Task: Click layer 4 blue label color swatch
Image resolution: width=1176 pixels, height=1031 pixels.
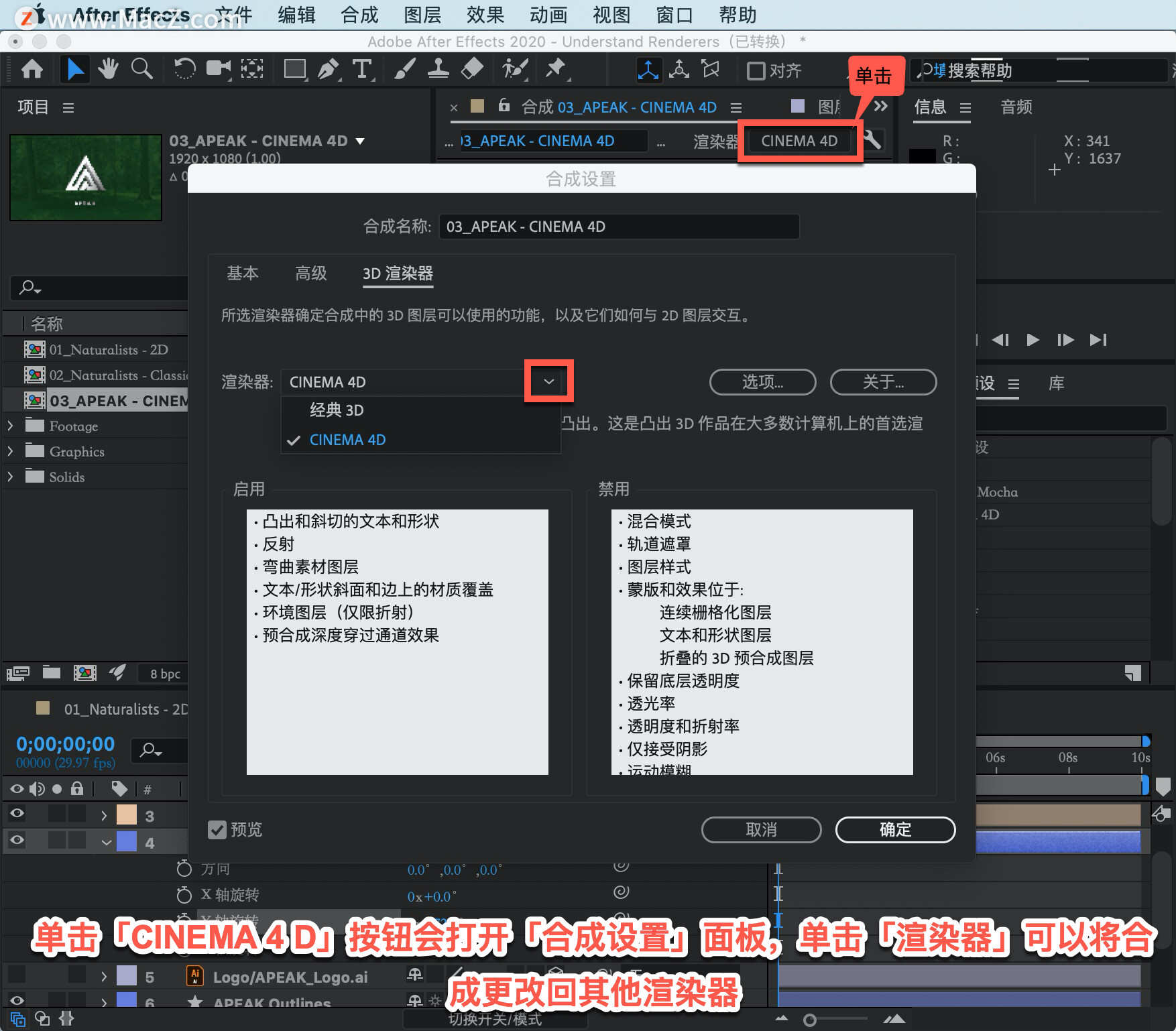Action: (127, 841)
